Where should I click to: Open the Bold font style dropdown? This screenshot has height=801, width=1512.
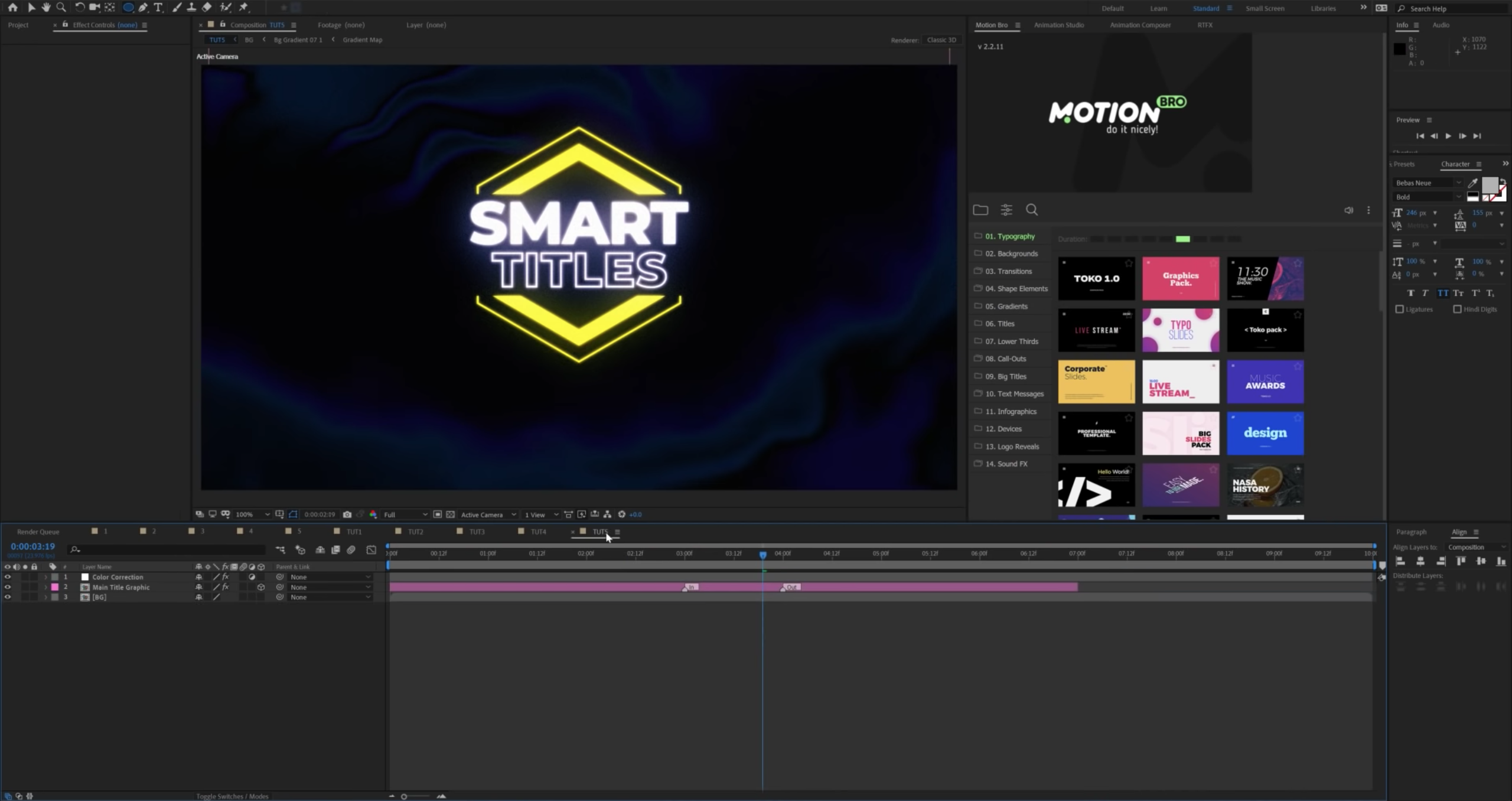[x=1428, y=197]
